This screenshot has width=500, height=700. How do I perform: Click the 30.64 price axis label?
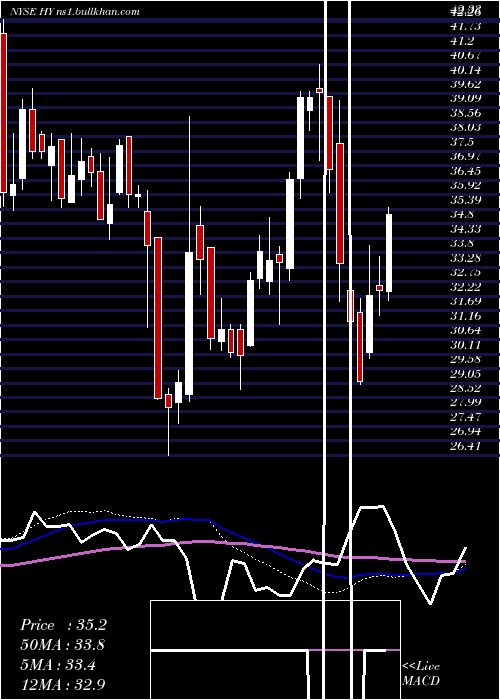click(466, 329)
